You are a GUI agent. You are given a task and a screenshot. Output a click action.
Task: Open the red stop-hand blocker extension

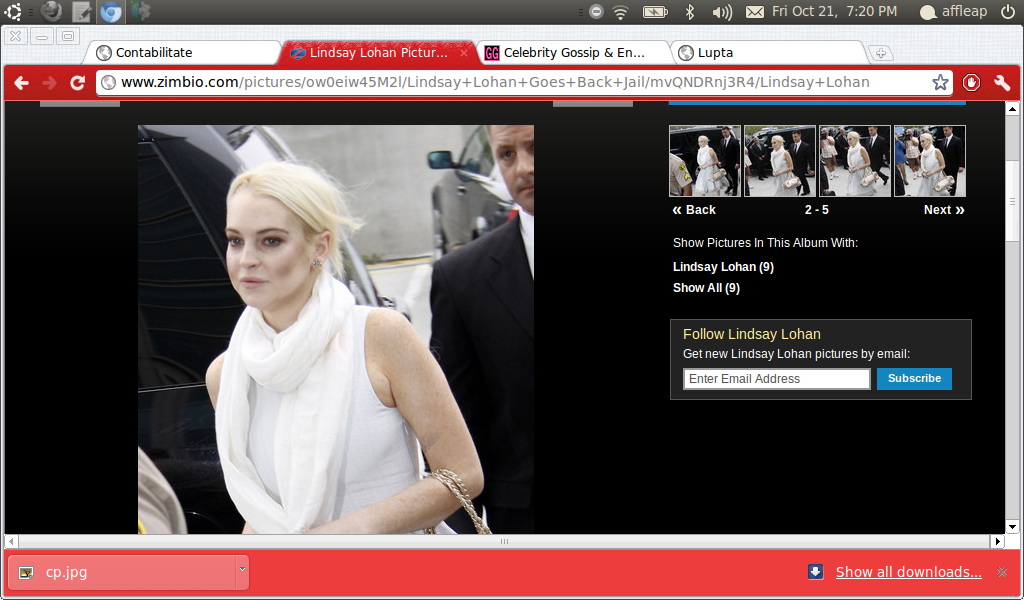pyautogui.click(x=971, y=82)
